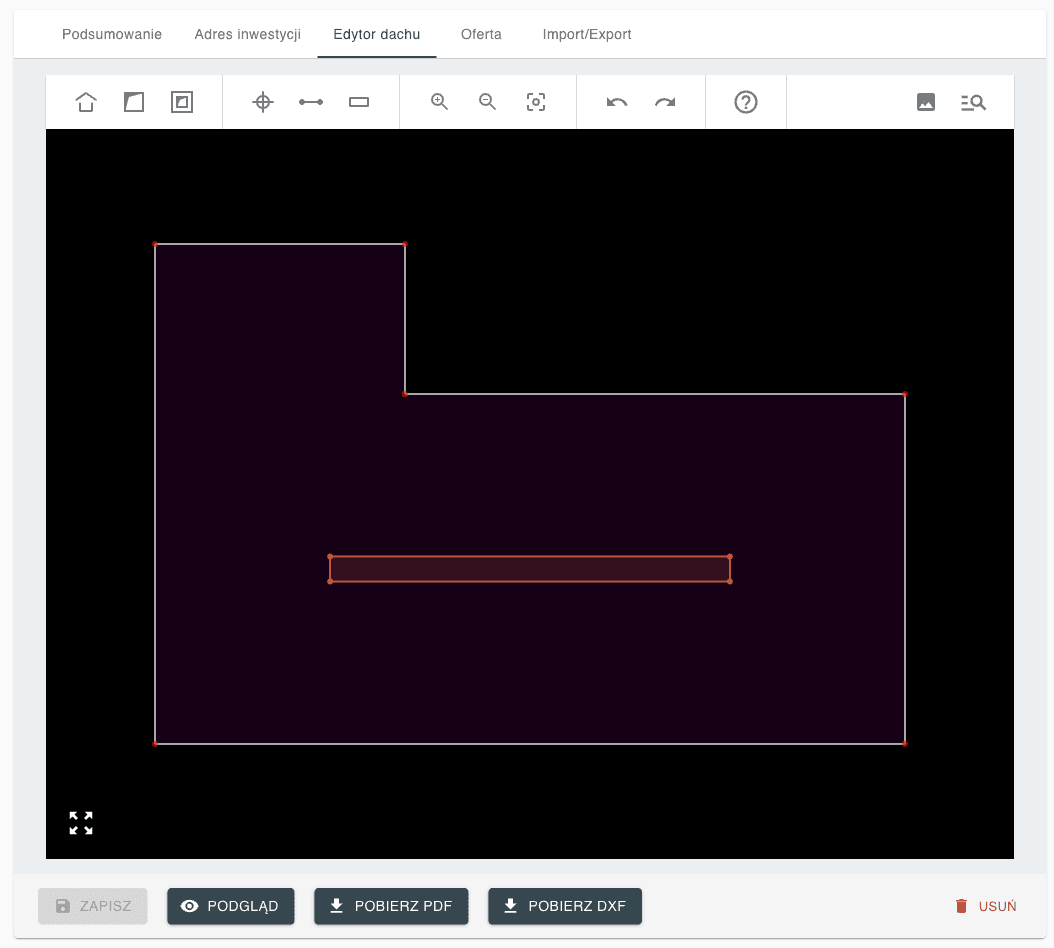Screen dimensions: 1054x948
Task: Undo the last edit
Action: 616,102
